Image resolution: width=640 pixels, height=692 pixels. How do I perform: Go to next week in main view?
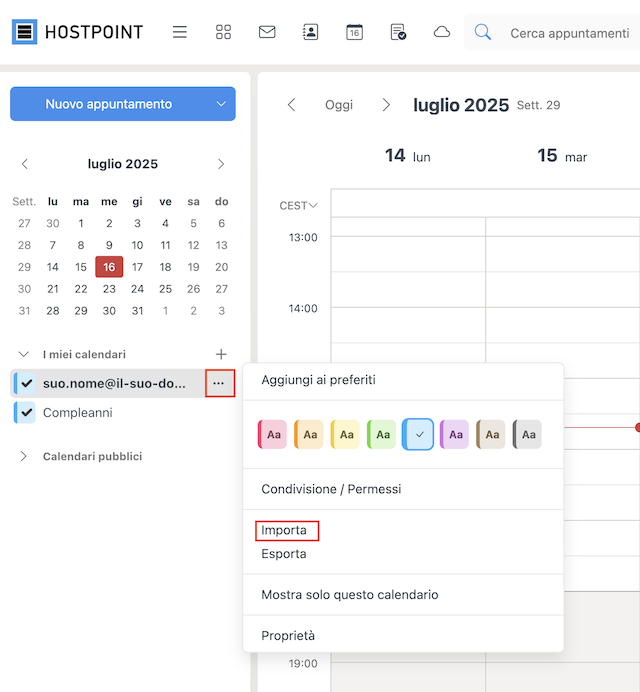386,105
